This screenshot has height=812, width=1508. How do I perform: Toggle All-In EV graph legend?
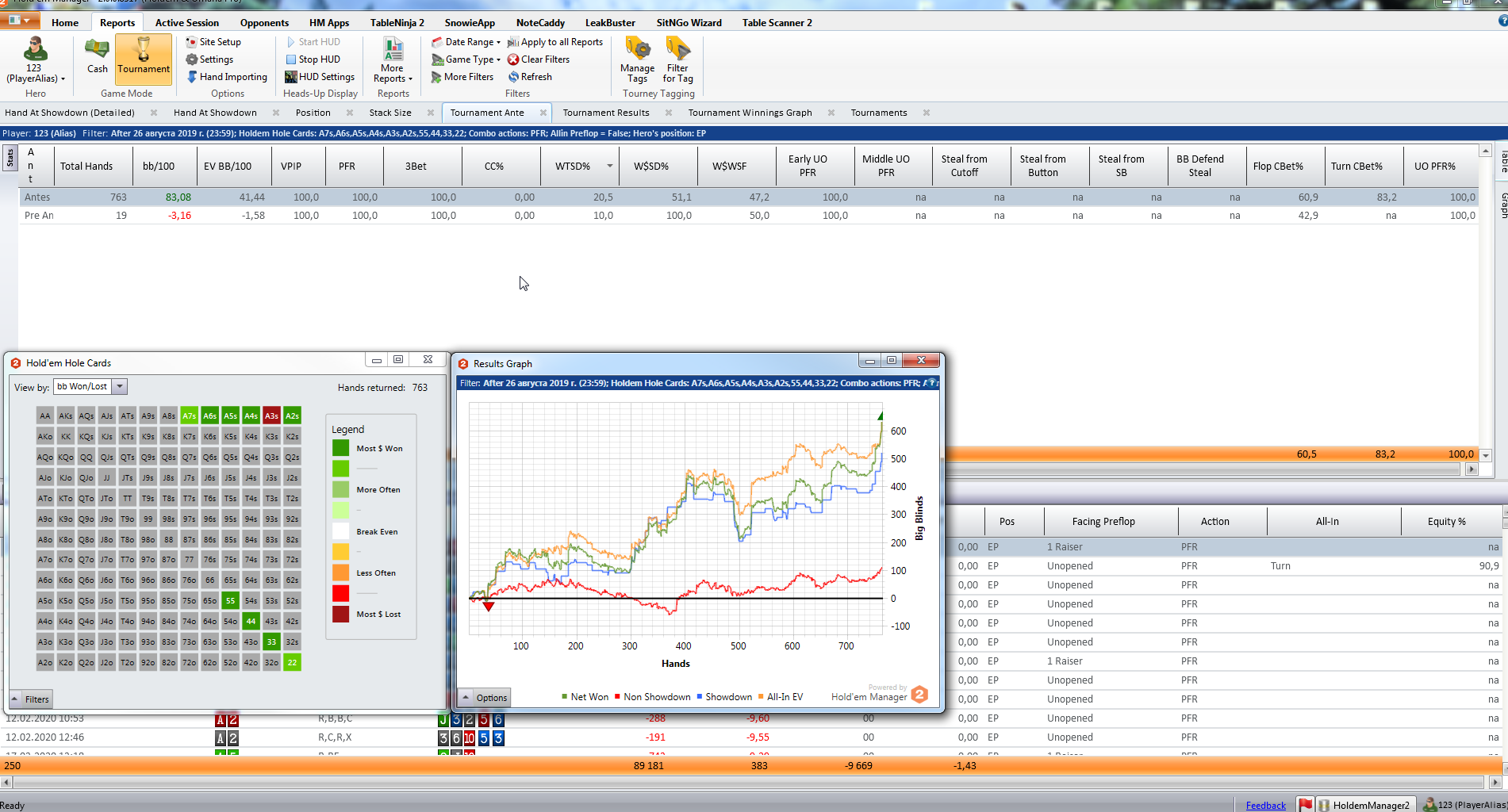(781, 697)
